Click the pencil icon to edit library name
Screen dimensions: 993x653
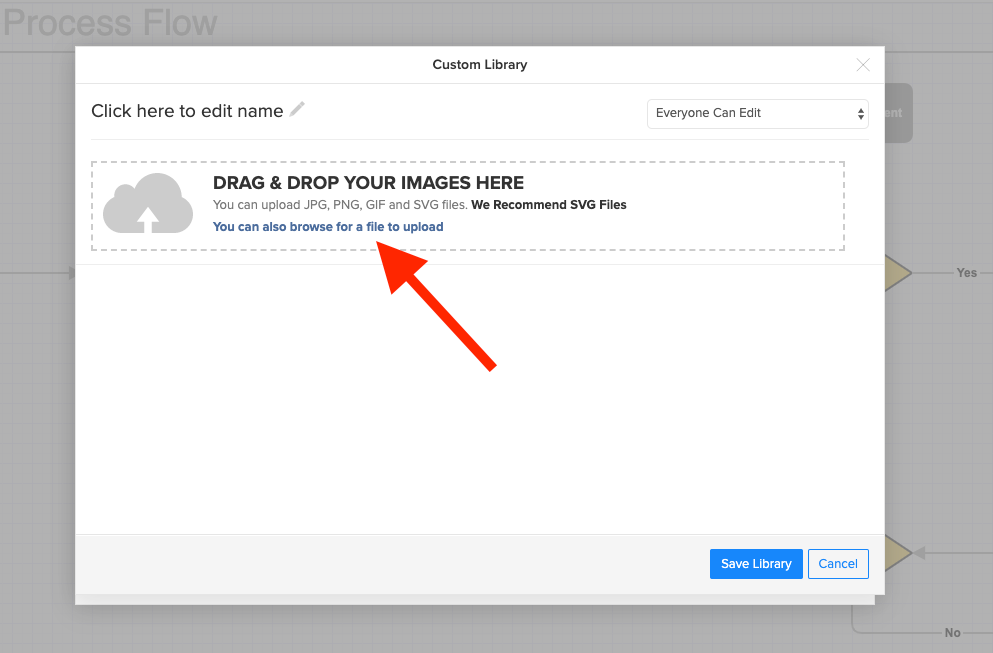(297, 109)
